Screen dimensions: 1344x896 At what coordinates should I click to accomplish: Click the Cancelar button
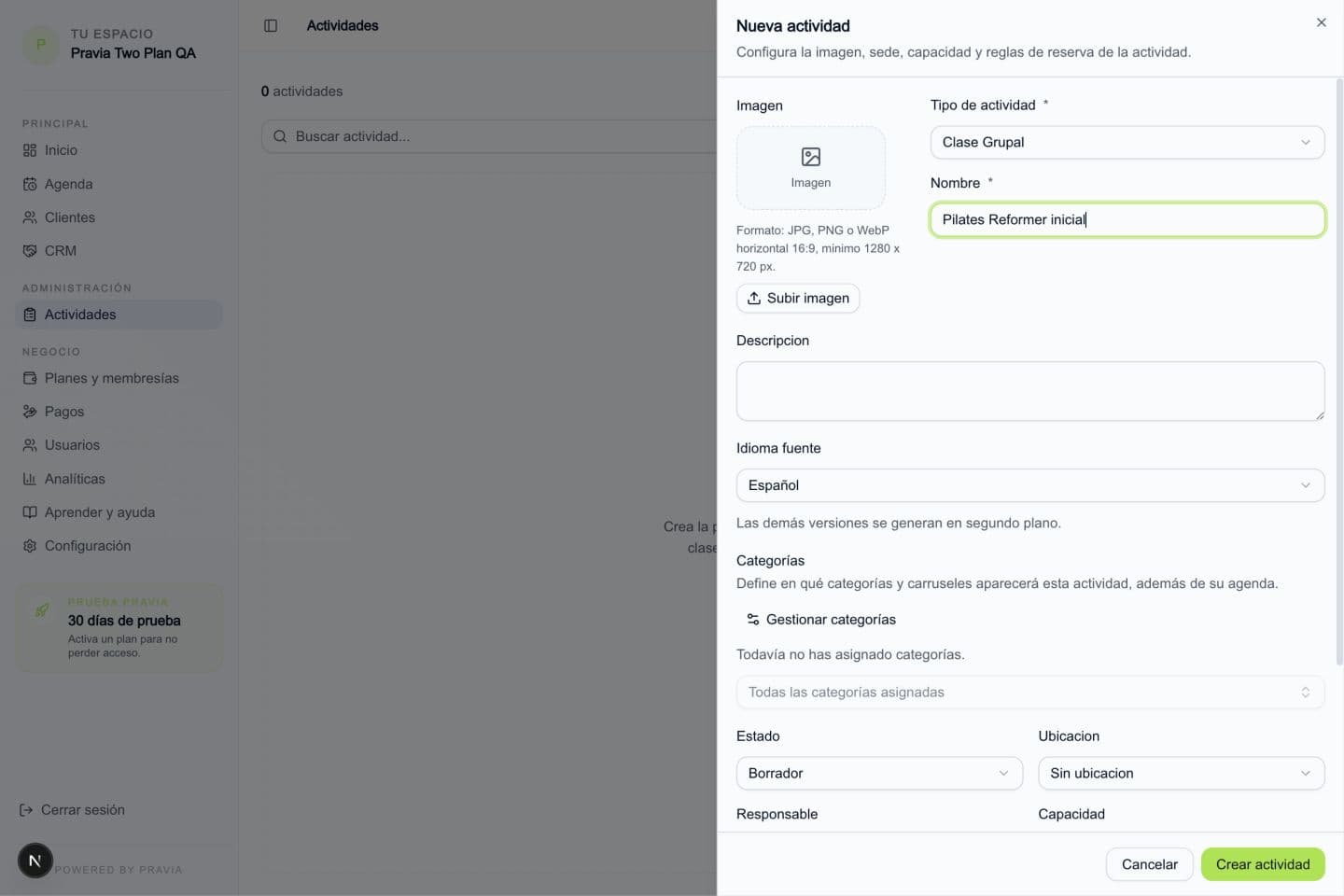click(1150, 864)
